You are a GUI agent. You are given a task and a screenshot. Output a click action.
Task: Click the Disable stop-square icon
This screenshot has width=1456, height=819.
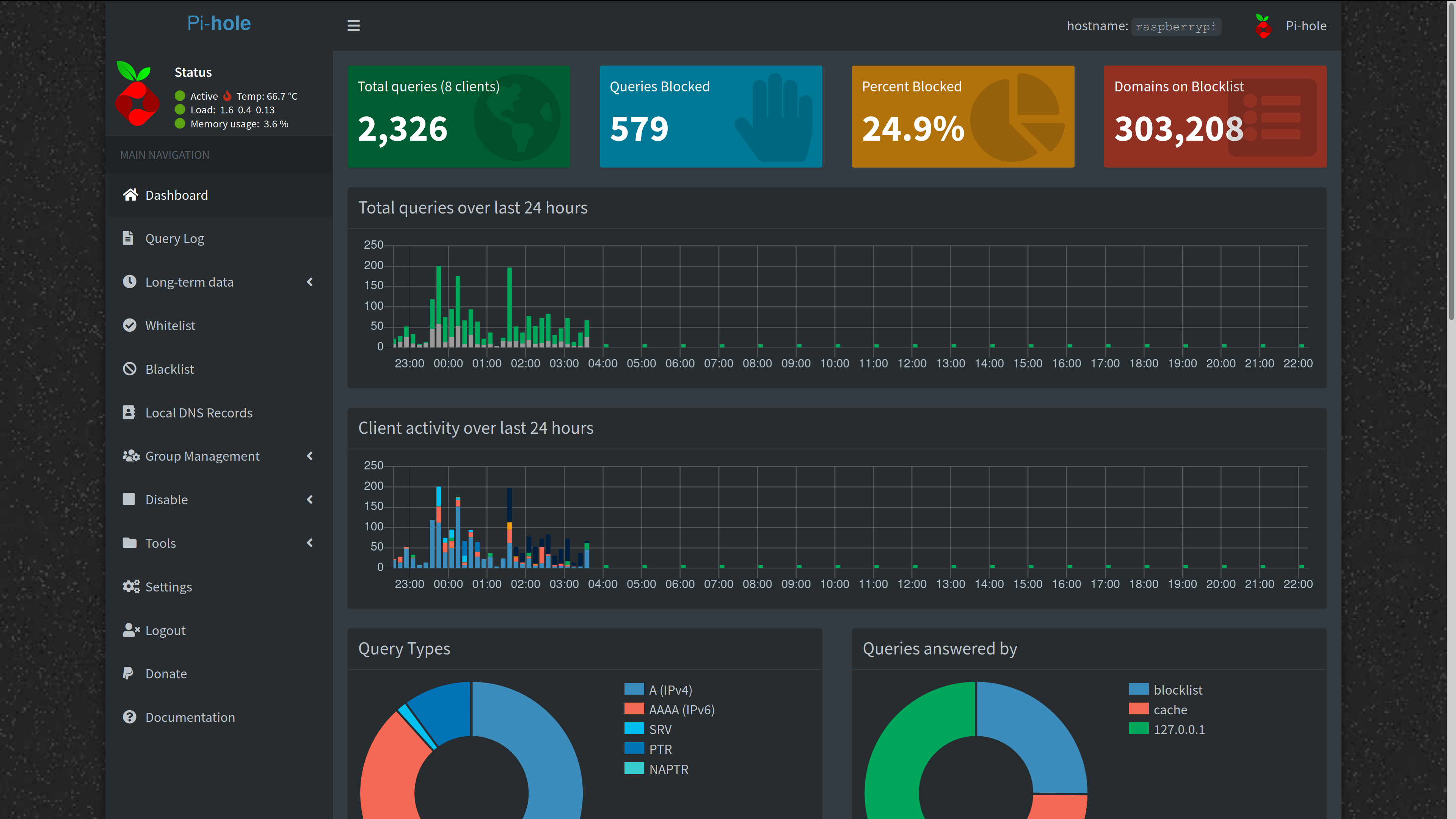(129, 499)
